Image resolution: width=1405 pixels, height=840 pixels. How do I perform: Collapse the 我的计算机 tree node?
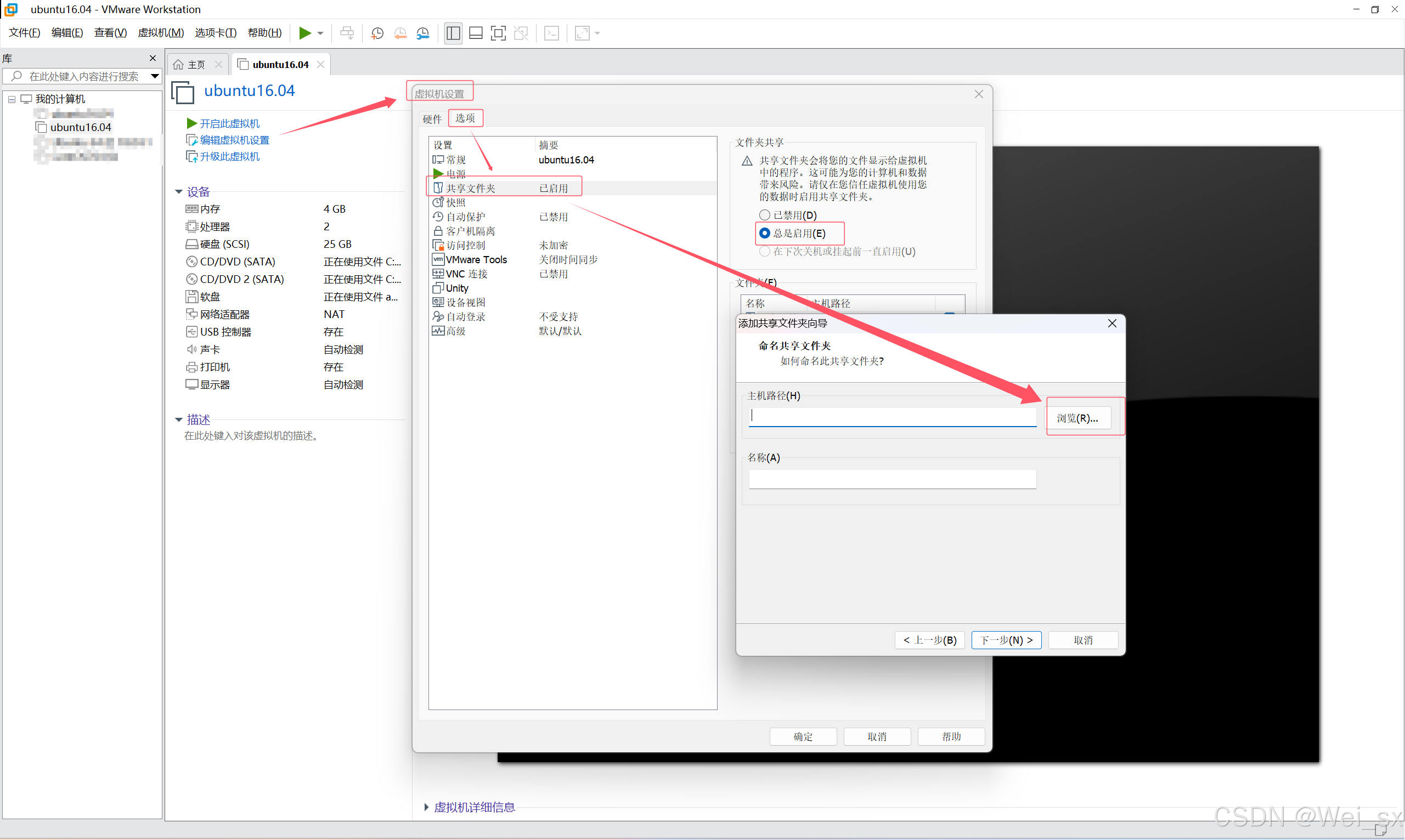coord(12,99)
